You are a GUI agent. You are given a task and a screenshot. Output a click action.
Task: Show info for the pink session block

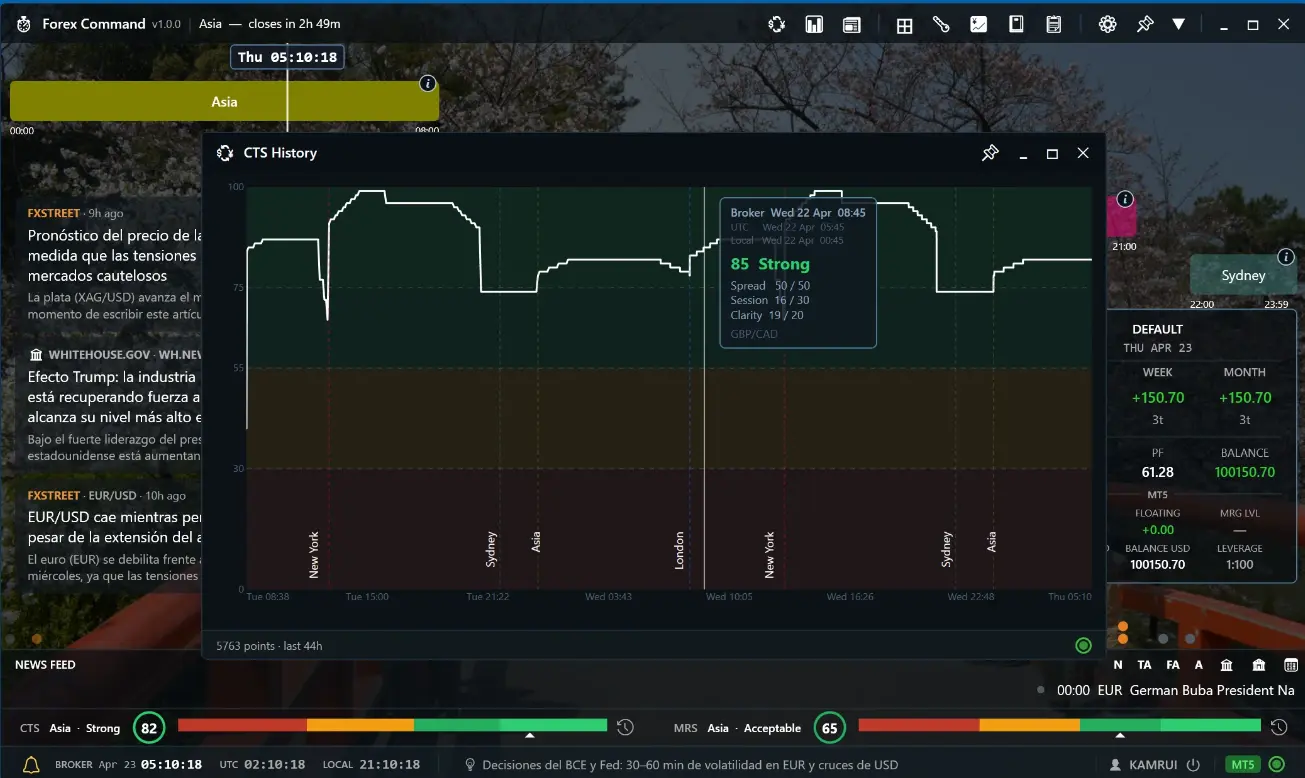click(x=1125, y=199)
